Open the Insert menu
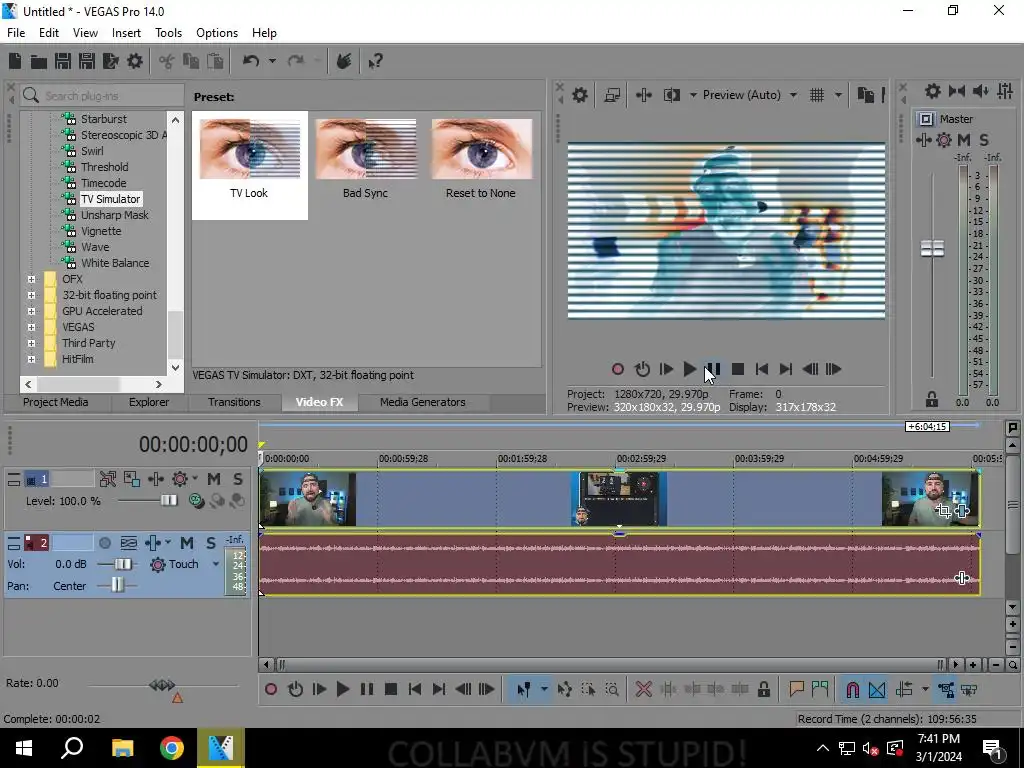This screenshot has height=768, width=1024. 126,33
